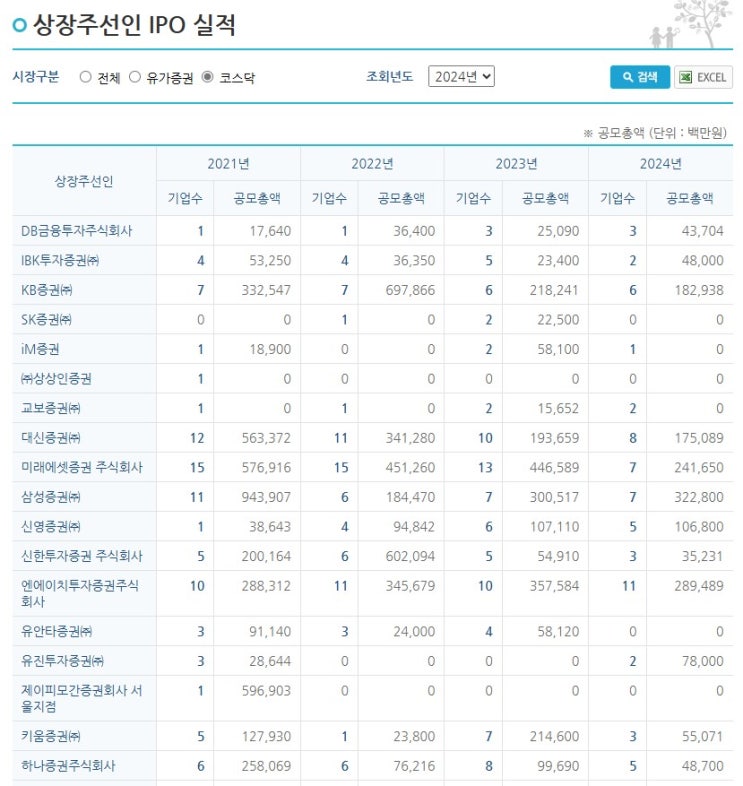The image size is (743, 786).
Task: Click 유진투자증권㈜ row name
Action: [x=63, y=661]
